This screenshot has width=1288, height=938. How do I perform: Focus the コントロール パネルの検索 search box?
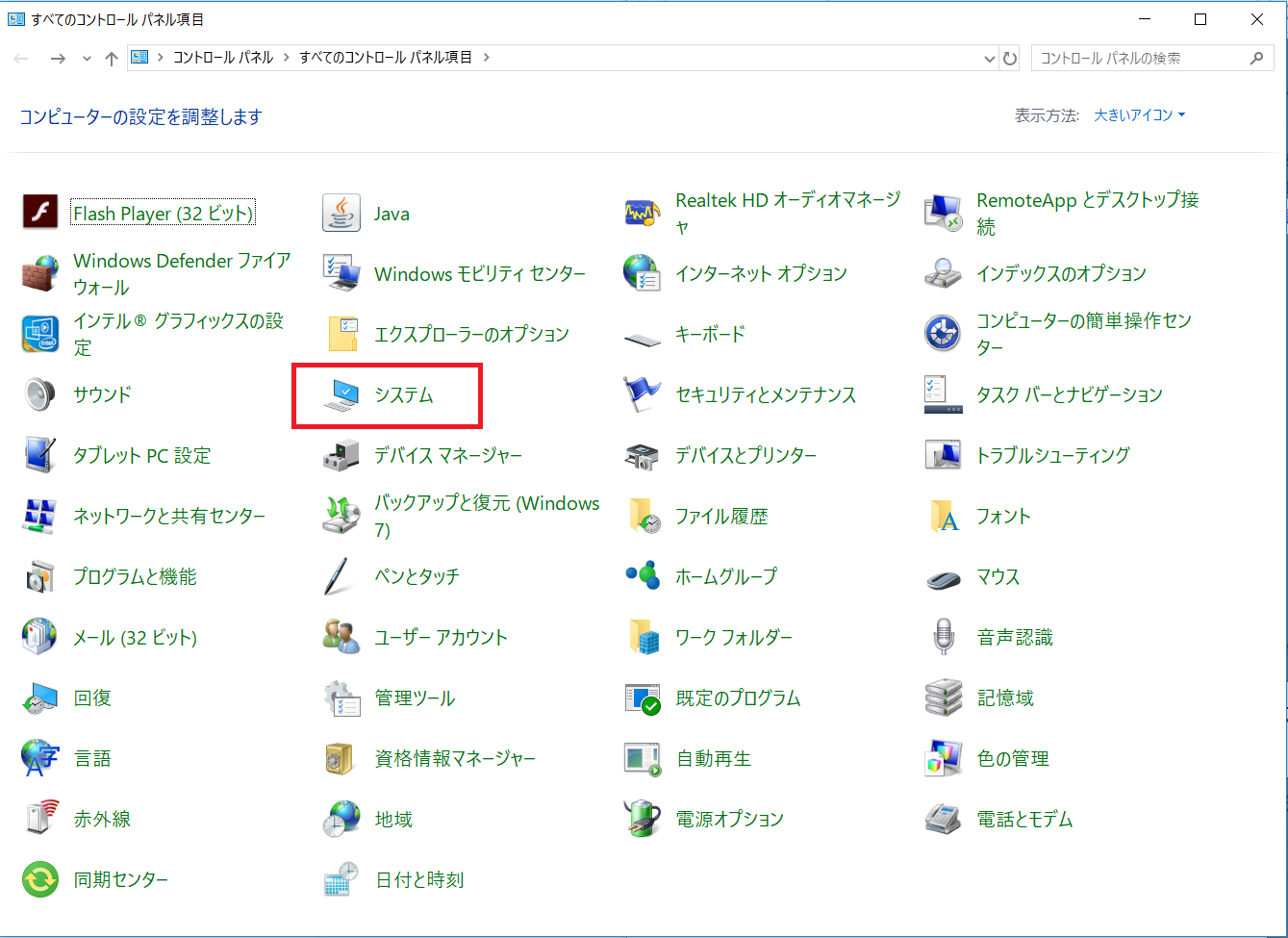click(1150, 59)
